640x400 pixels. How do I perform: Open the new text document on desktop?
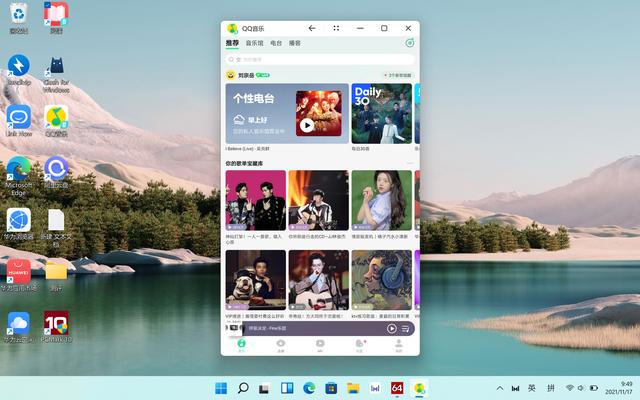click(56, 228)
